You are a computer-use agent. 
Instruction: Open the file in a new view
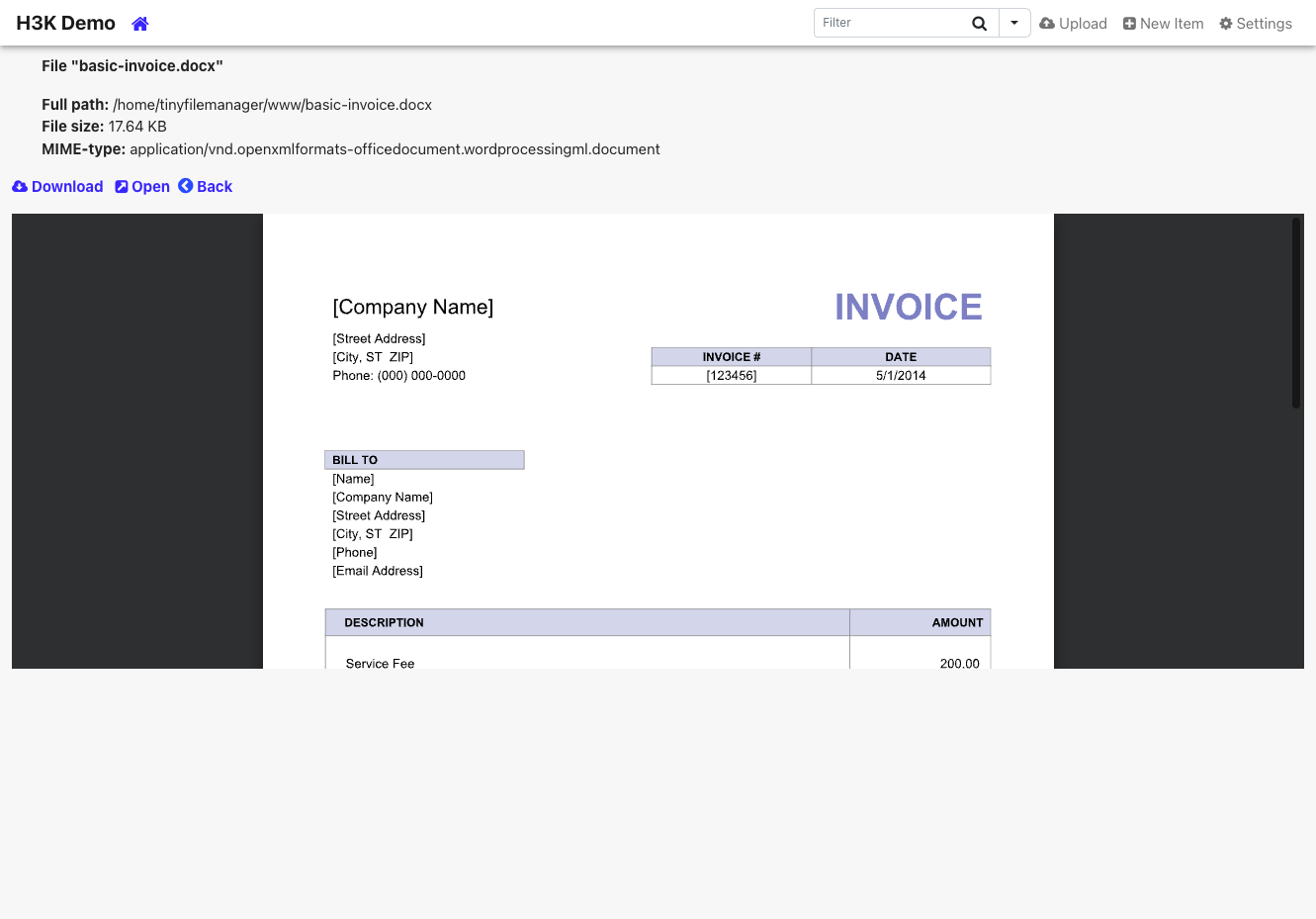coord(142,187)
